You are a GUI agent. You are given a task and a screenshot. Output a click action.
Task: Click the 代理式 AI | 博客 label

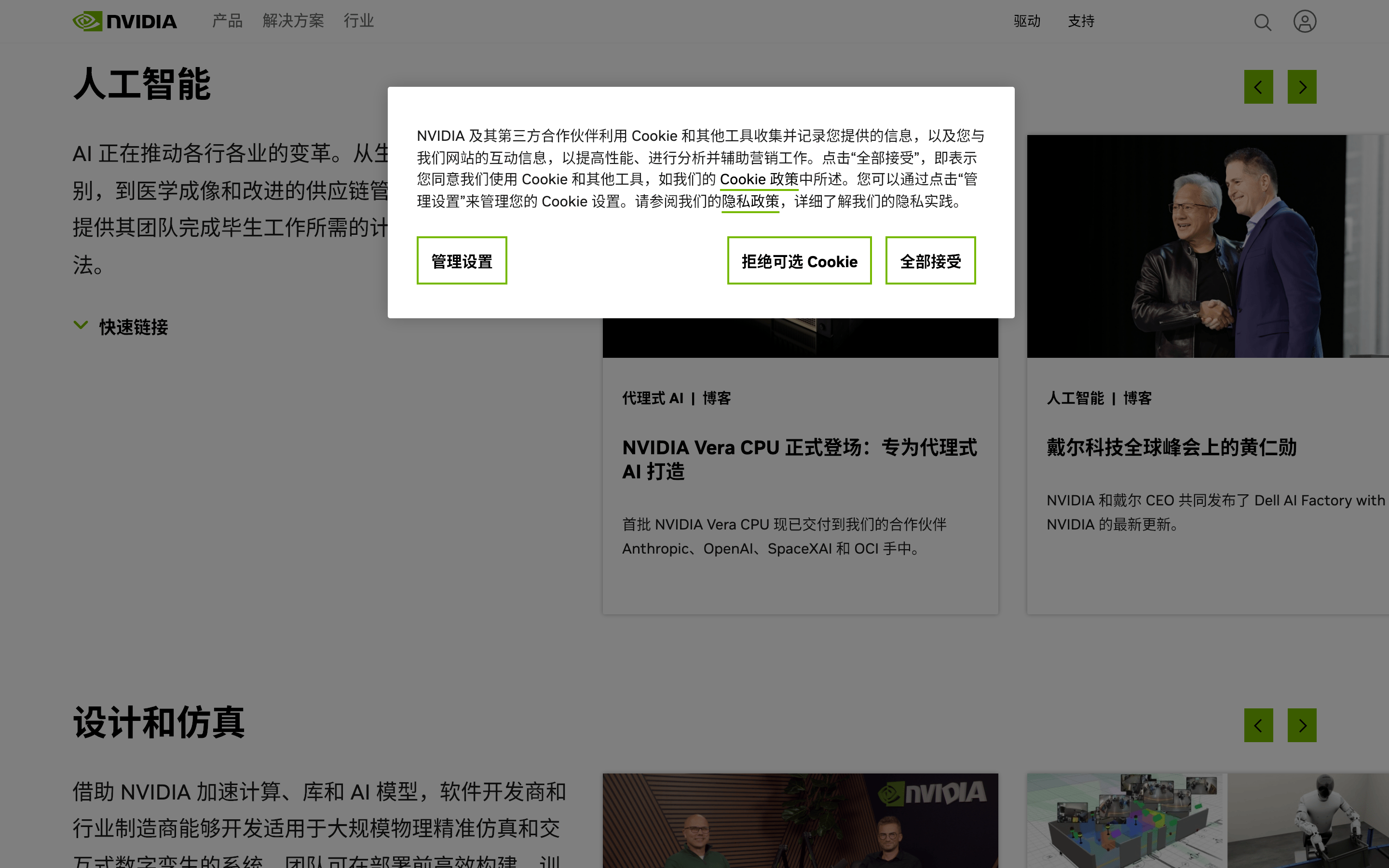pyautogui.click(x=676, y=398)
